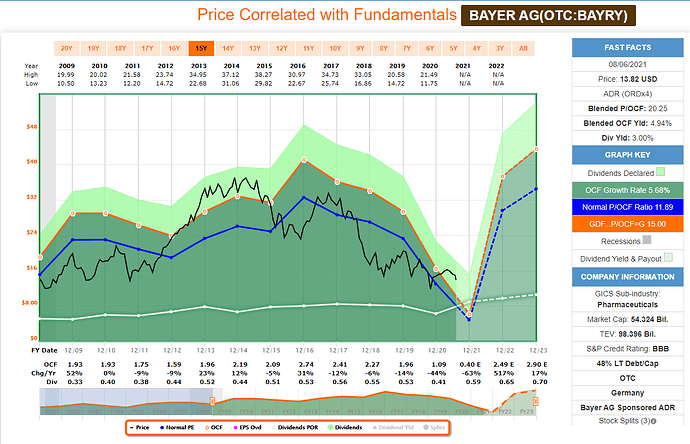Select the 17Y time range tab
Screen dimensions: 690x444
pyautogui.click(x=147, y=48)
